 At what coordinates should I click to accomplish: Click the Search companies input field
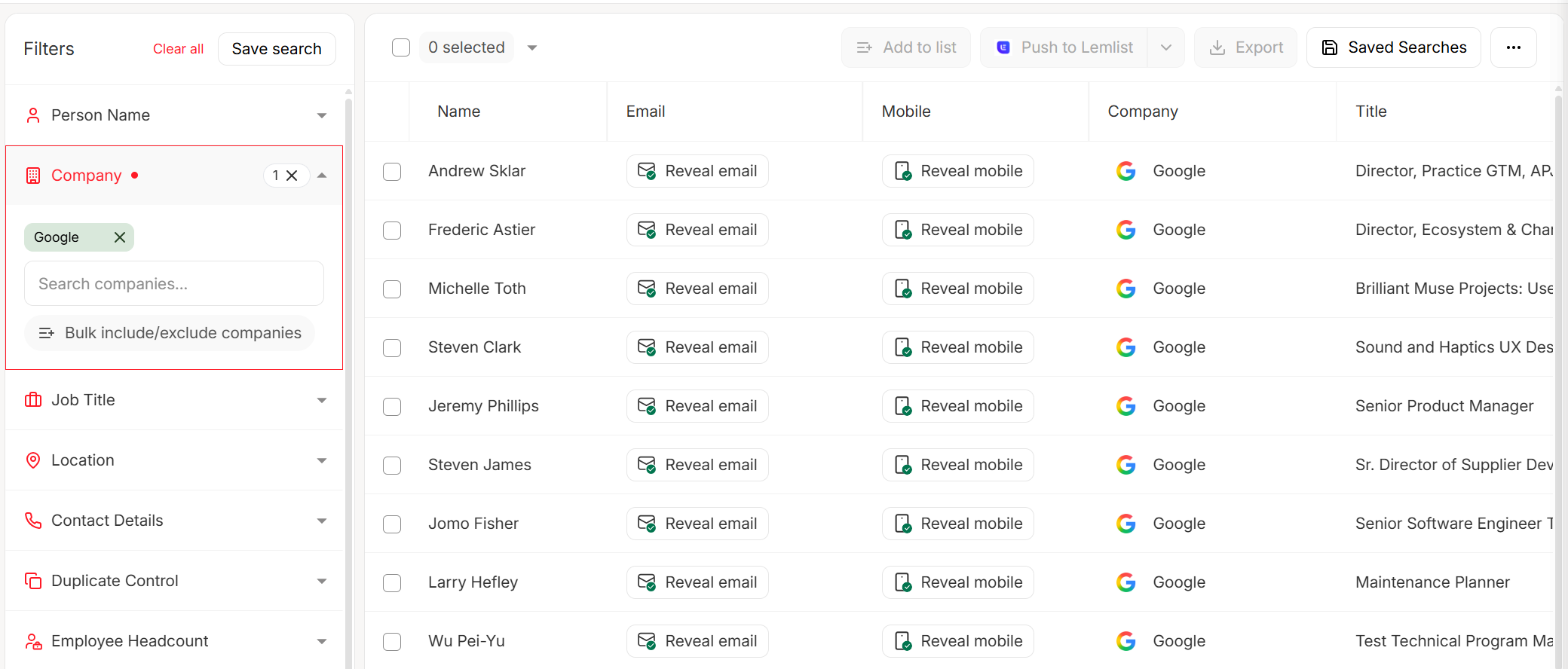174,284
